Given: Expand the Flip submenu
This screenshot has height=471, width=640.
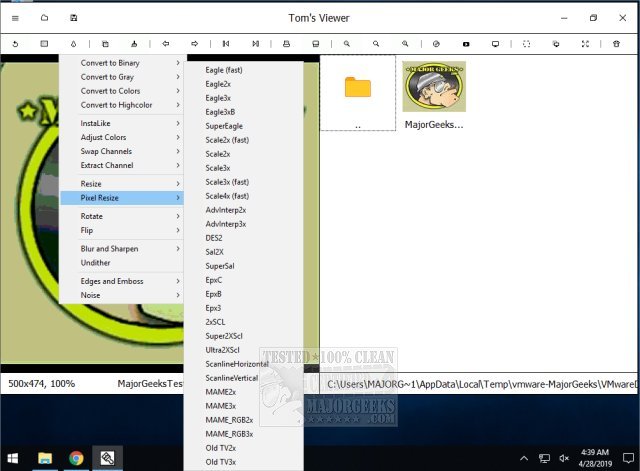Looking at the screenshot, I should click(x=122, y=230).
